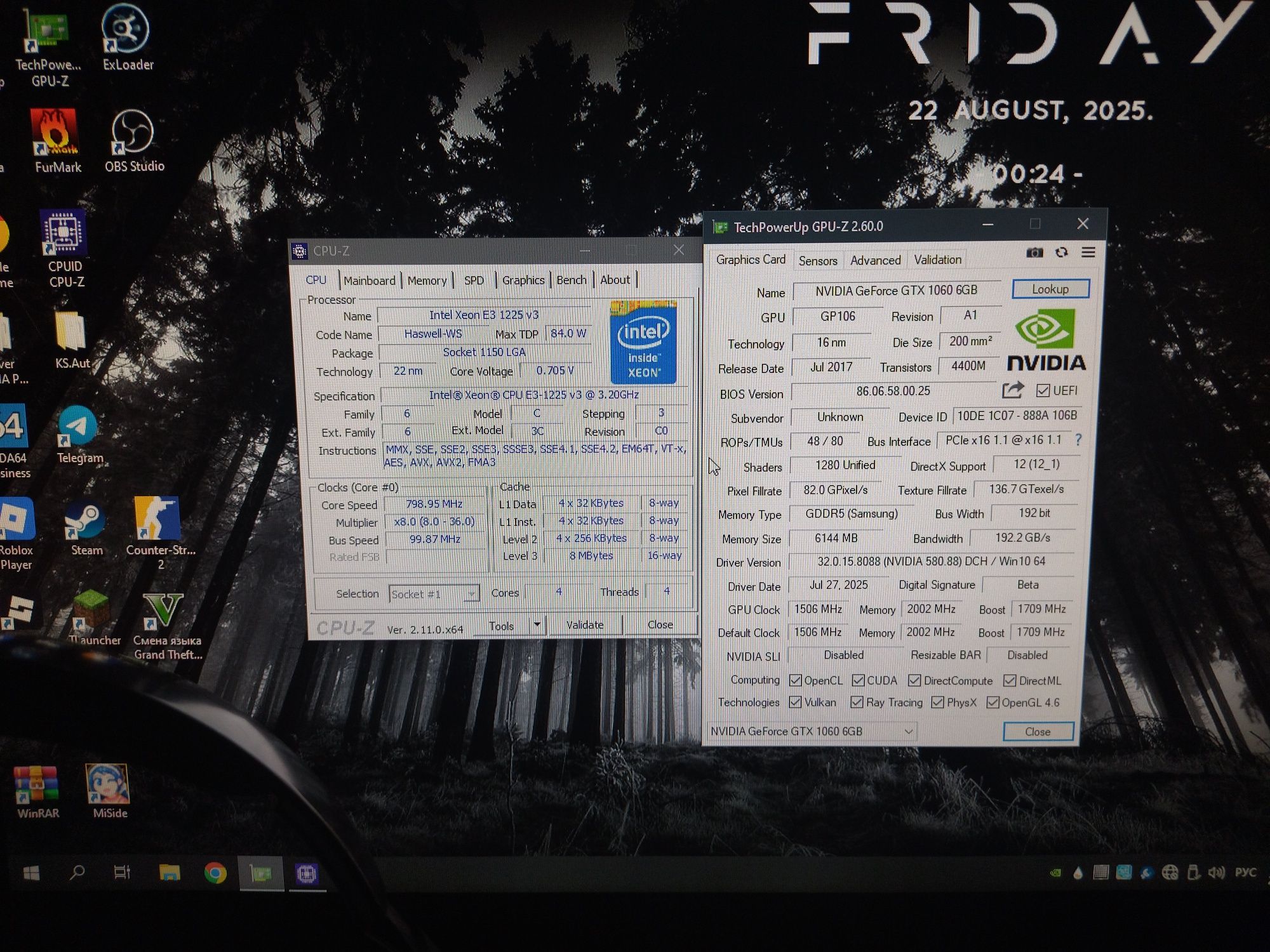Click the Lookup button in GPU-Z
This screenshot has height=952, width=1270.
(x=1050, y=289)
